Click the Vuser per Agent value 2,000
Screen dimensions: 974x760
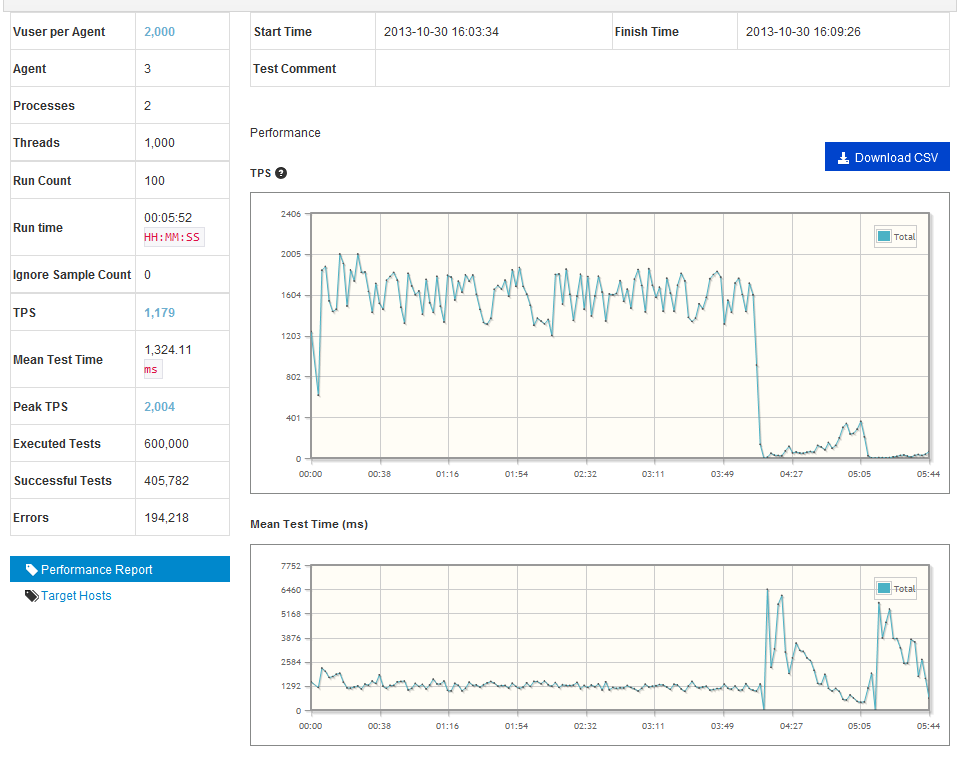[x=159, y=32]
